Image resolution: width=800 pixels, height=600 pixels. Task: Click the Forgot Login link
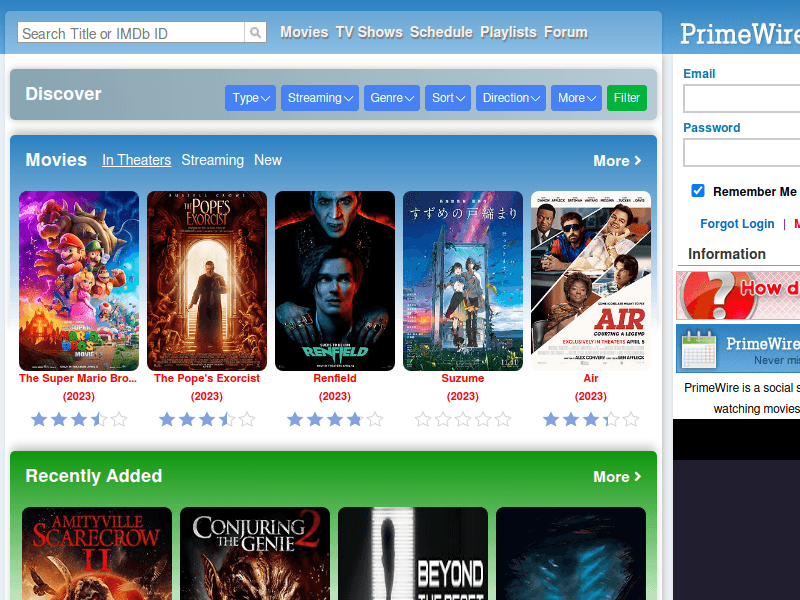click(x=737, y=224)
